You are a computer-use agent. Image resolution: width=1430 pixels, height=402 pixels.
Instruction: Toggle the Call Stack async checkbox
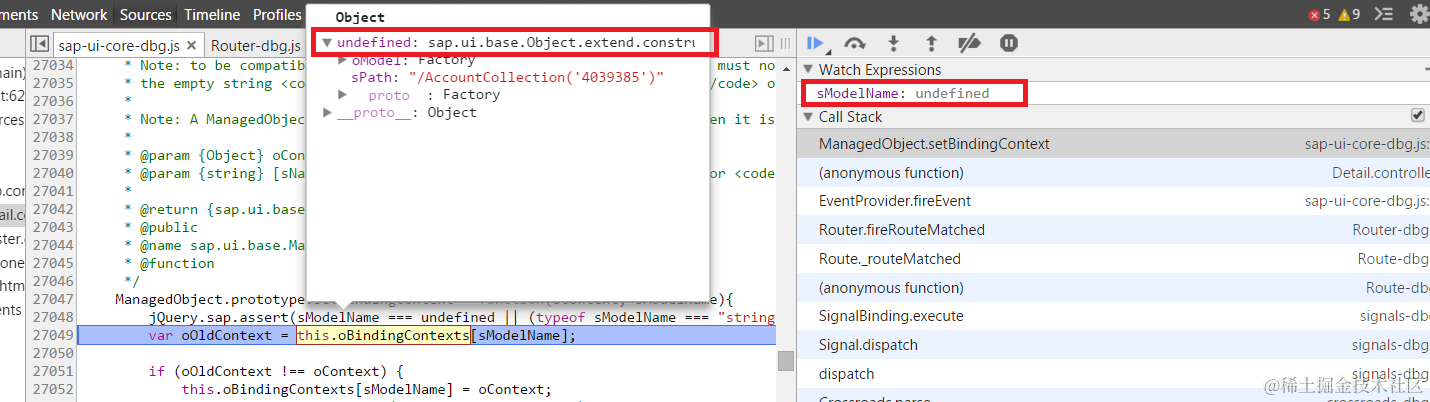(1417, 116)
